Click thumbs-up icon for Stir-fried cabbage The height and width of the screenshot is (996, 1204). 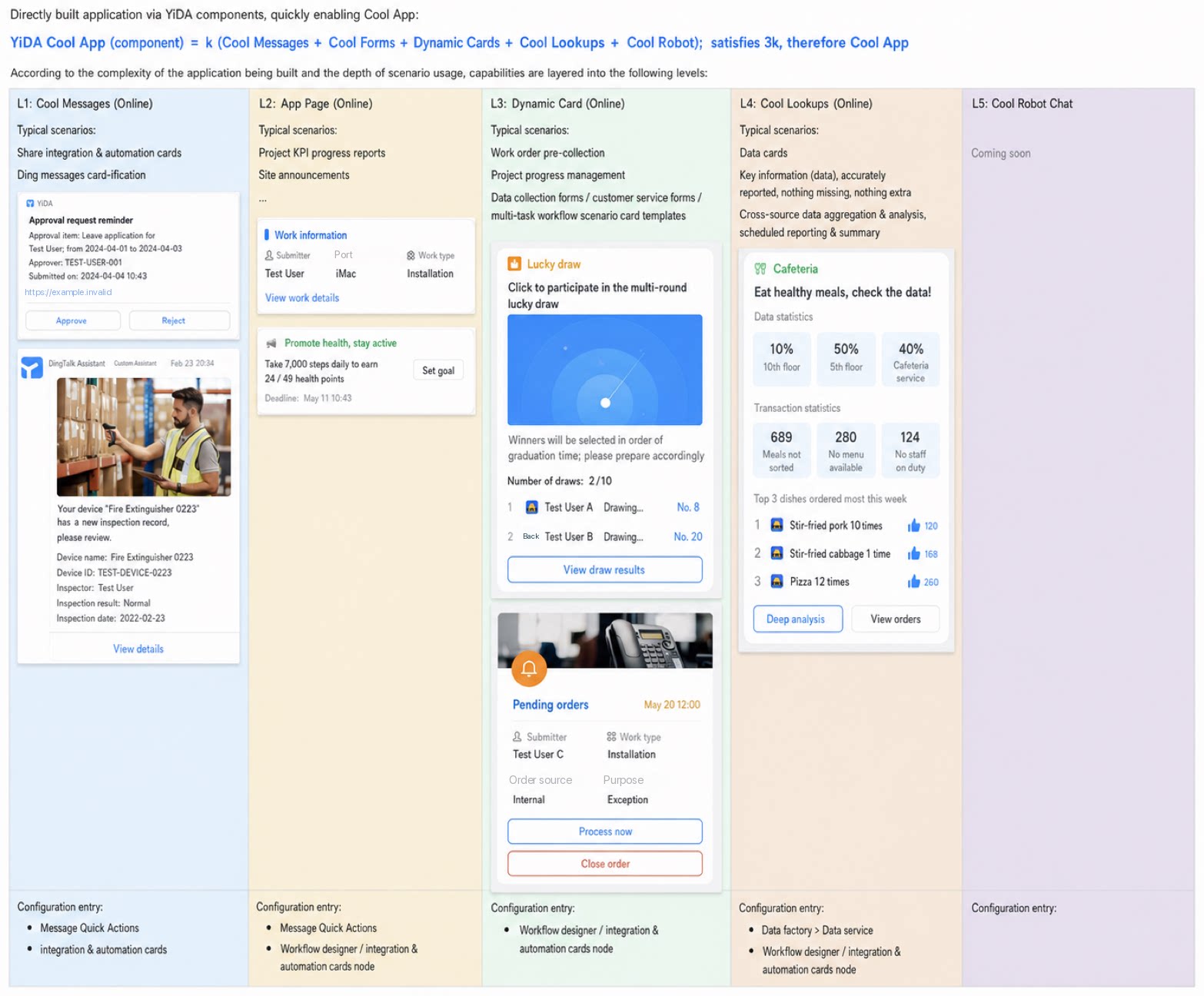click(x=913, y=554)
